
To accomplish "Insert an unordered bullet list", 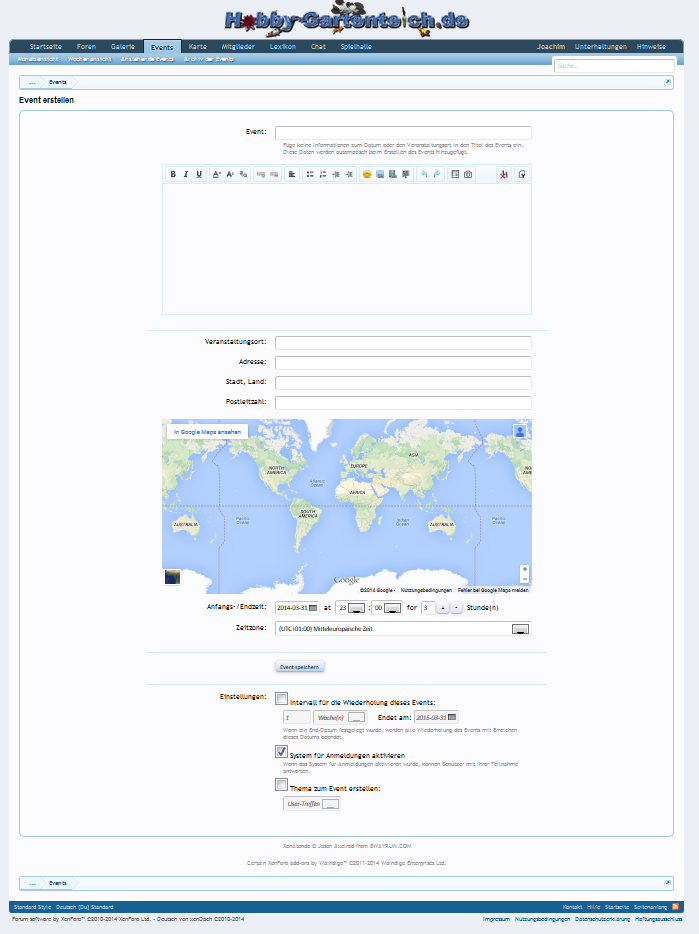I will [310, 175].
